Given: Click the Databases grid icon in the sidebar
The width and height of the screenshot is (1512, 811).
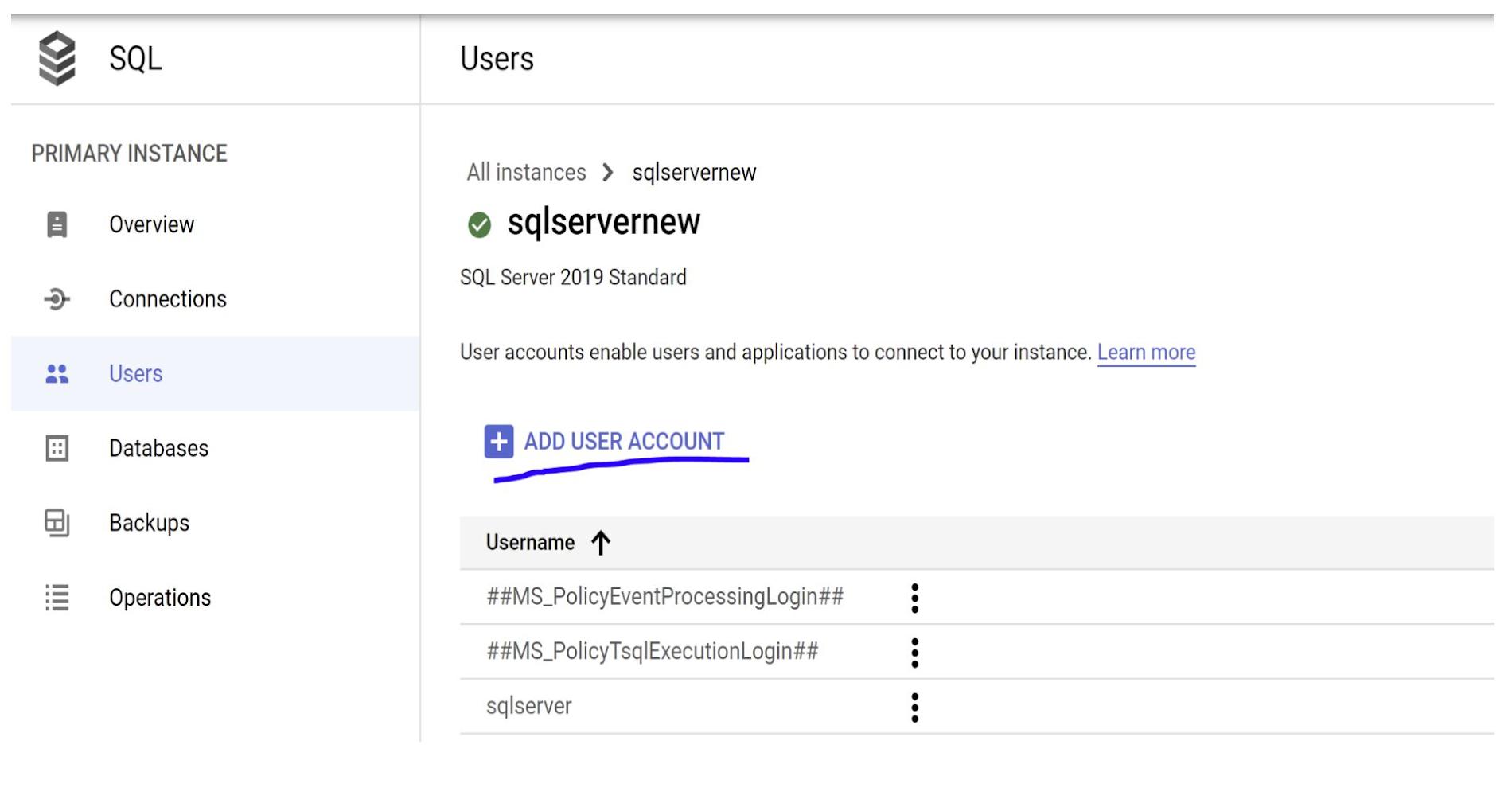Looking at the screenshot, I should [57, 448].
